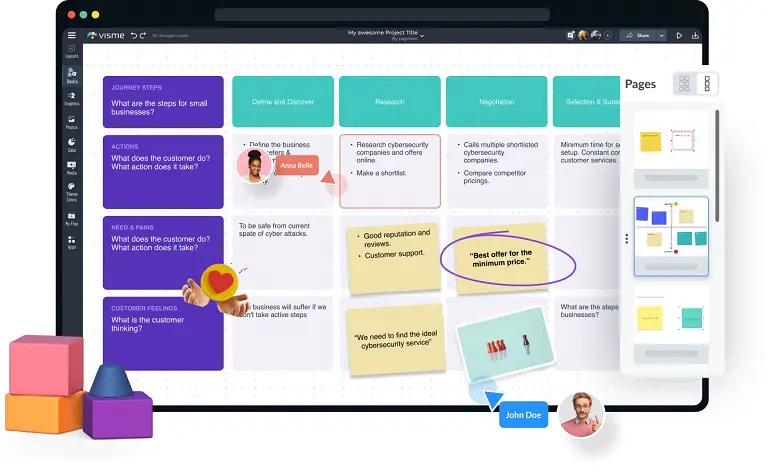
Task: Click the download icon
Action: point(696,35)
